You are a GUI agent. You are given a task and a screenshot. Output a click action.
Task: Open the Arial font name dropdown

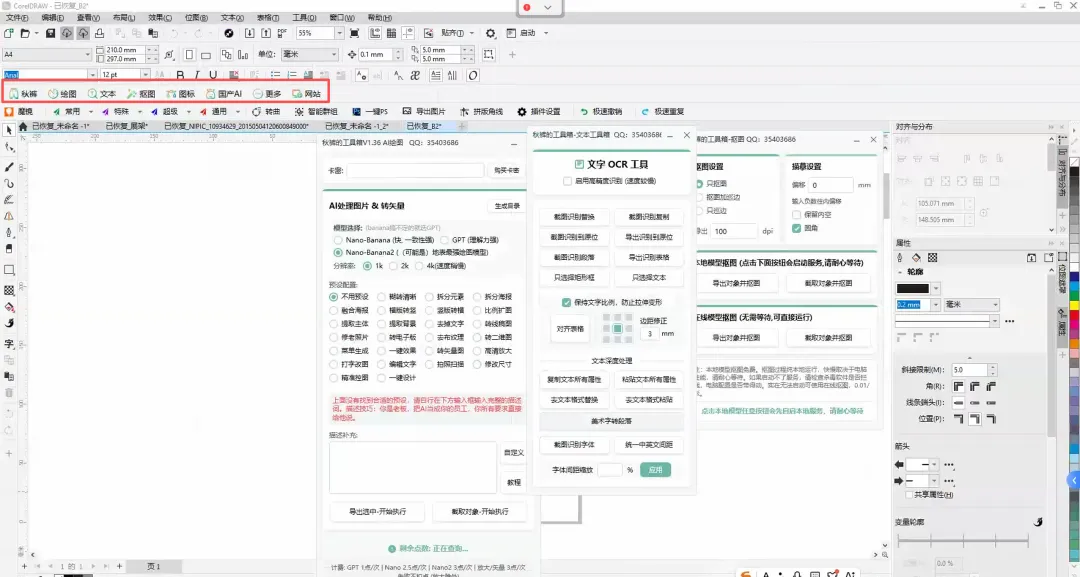[92, 75]
